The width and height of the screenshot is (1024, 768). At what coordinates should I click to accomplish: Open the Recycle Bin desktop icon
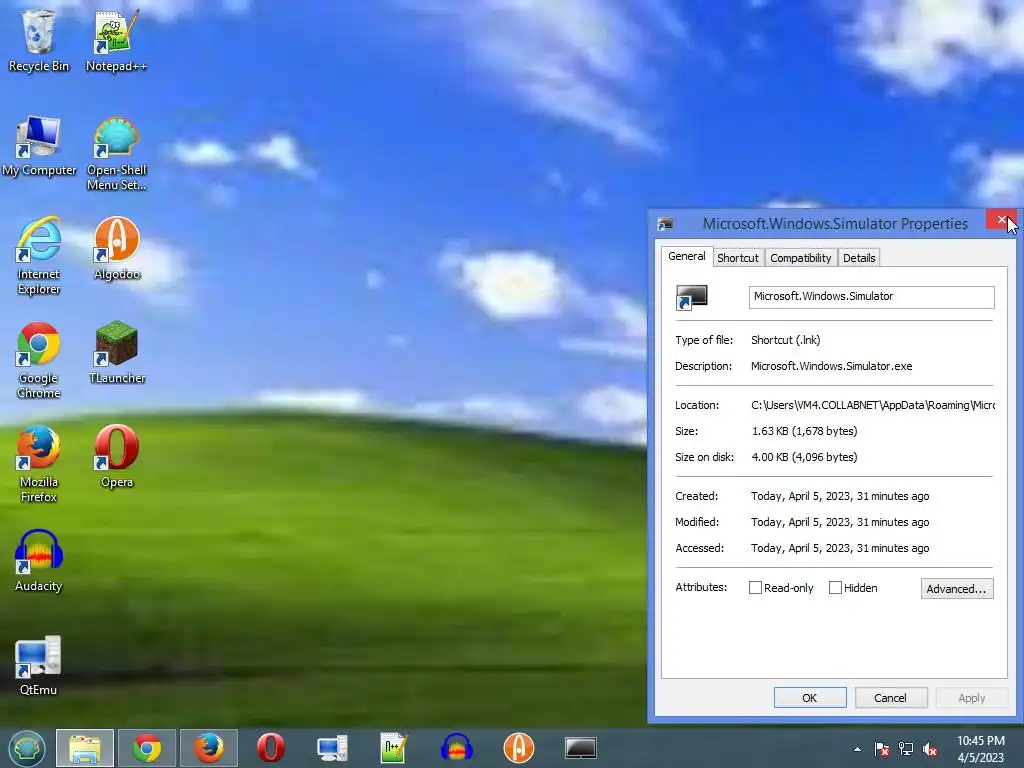[39, 41]
